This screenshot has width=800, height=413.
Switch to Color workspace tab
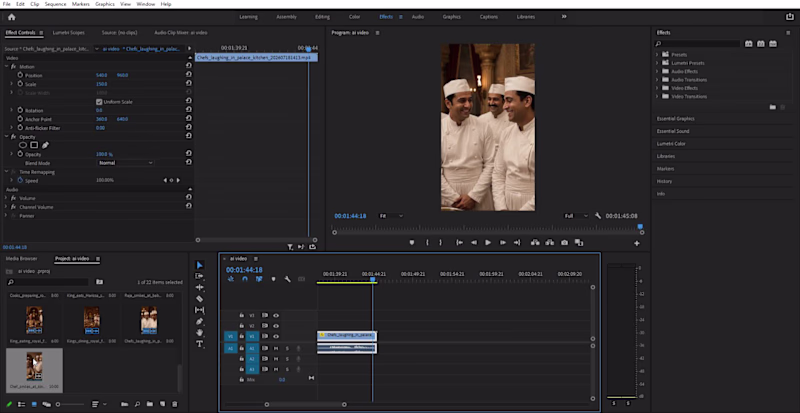354,17
